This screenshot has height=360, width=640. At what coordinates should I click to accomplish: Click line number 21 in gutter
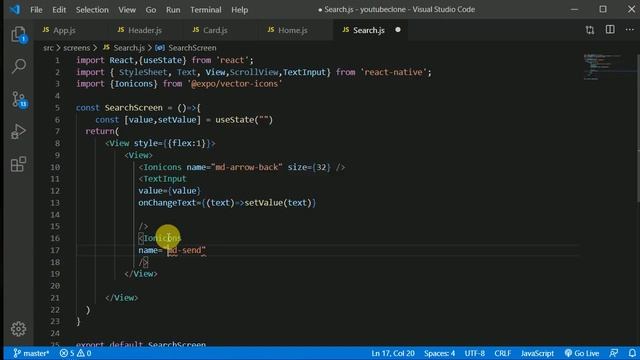click(x=55, y=298)
